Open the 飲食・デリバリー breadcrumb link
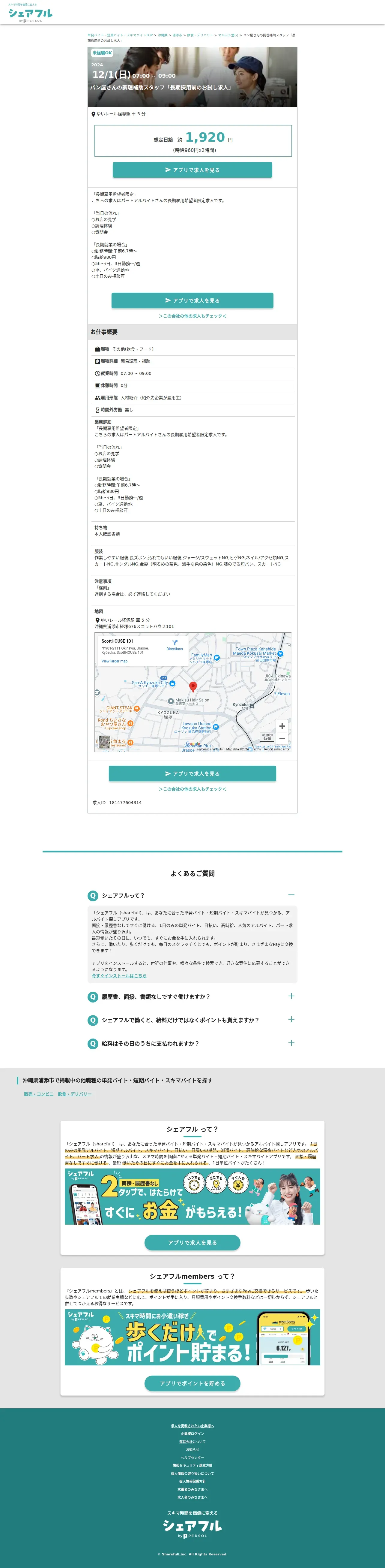 (199, 35)
